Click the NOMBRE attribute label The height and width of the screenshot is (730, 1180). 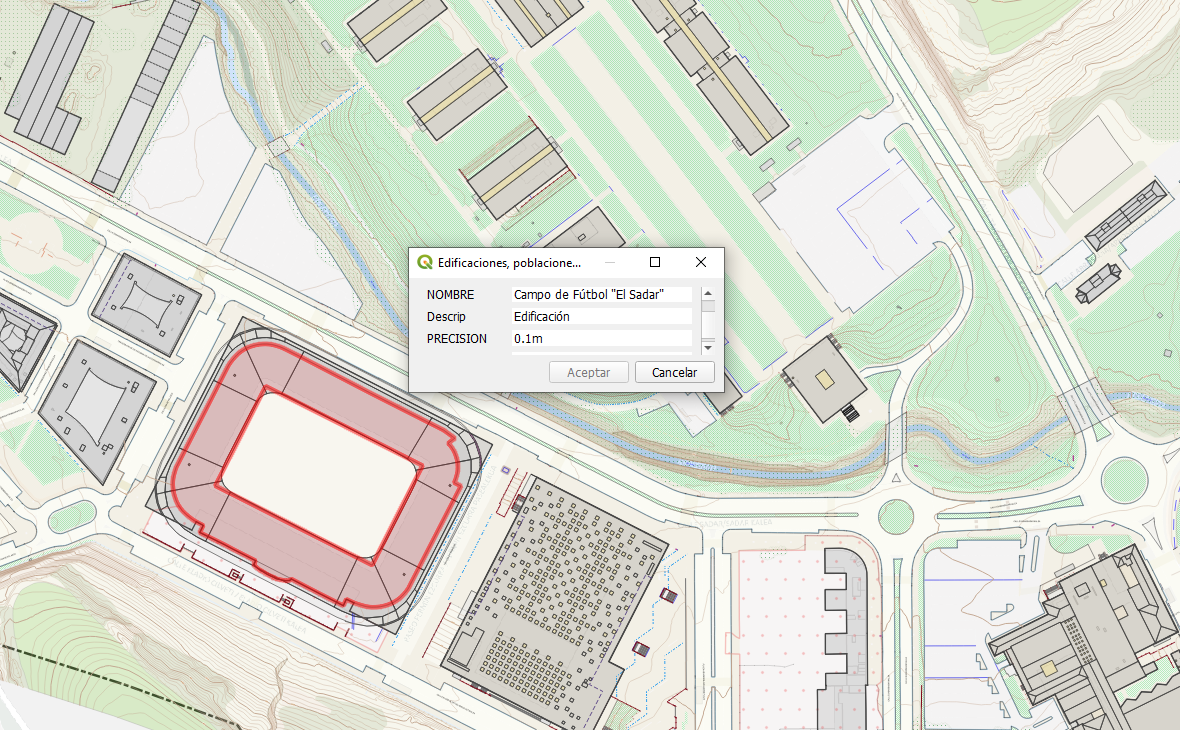[450, 295]
